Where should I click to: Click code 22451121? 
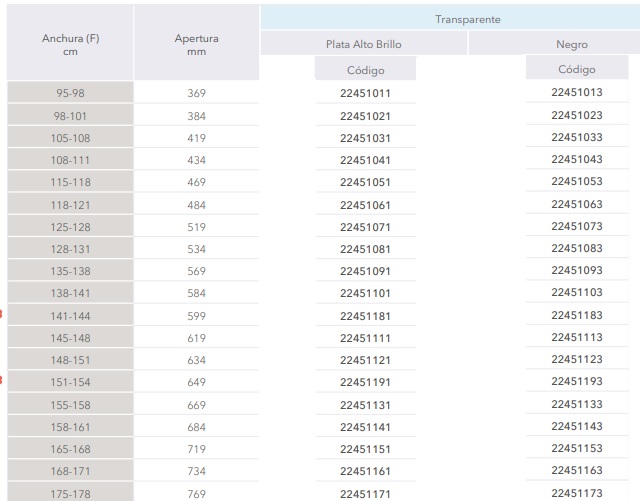(x=365, y=360)
